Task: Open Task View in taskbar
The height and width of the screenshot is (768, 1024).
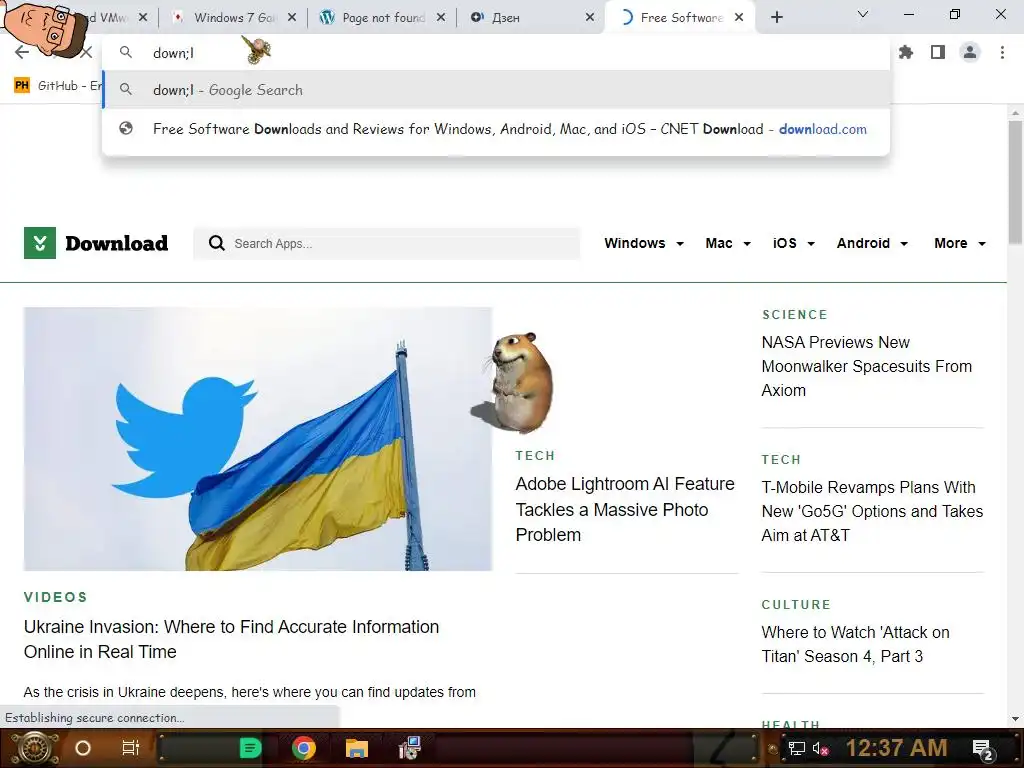Action: pos(131,748)
